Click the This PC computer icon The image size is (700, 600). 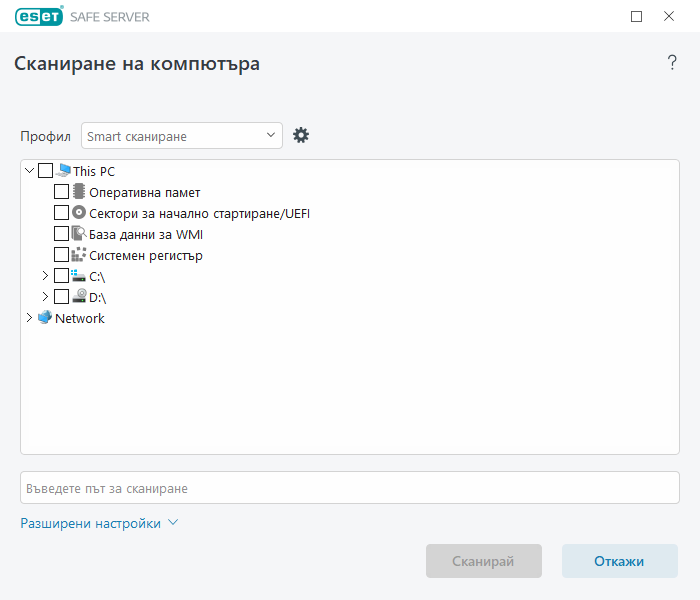pos(63,171)
